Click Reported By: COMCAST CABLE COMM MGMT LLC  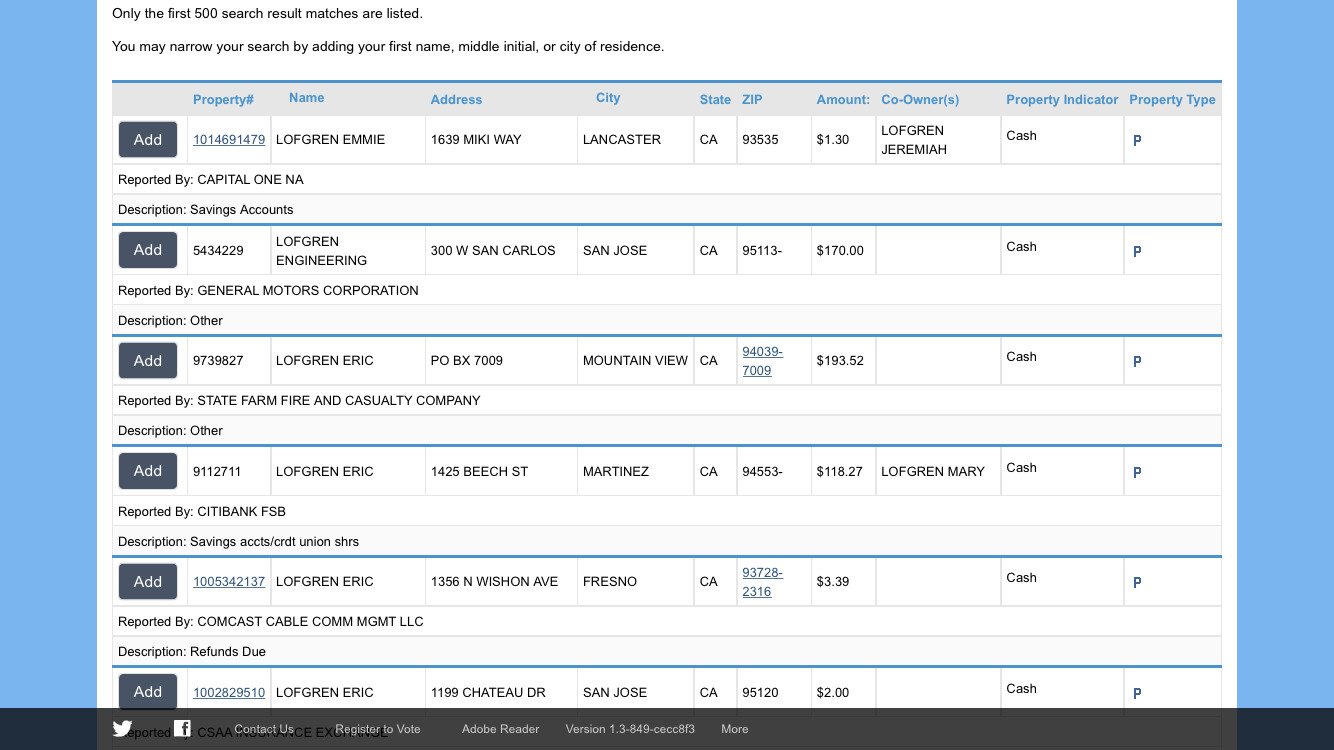(x=271, y=622)
